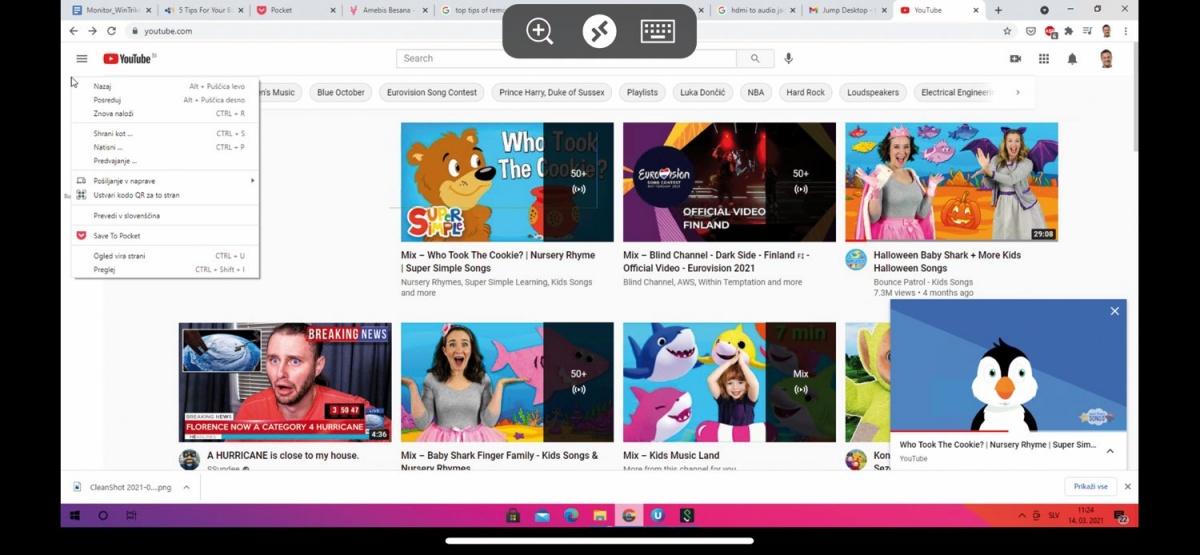Image resolution: width=1200 pixels, height=555 pixels.
Task: Select 'Ustvari kodo QR za to stran'
Action: (x=165, y=195)
